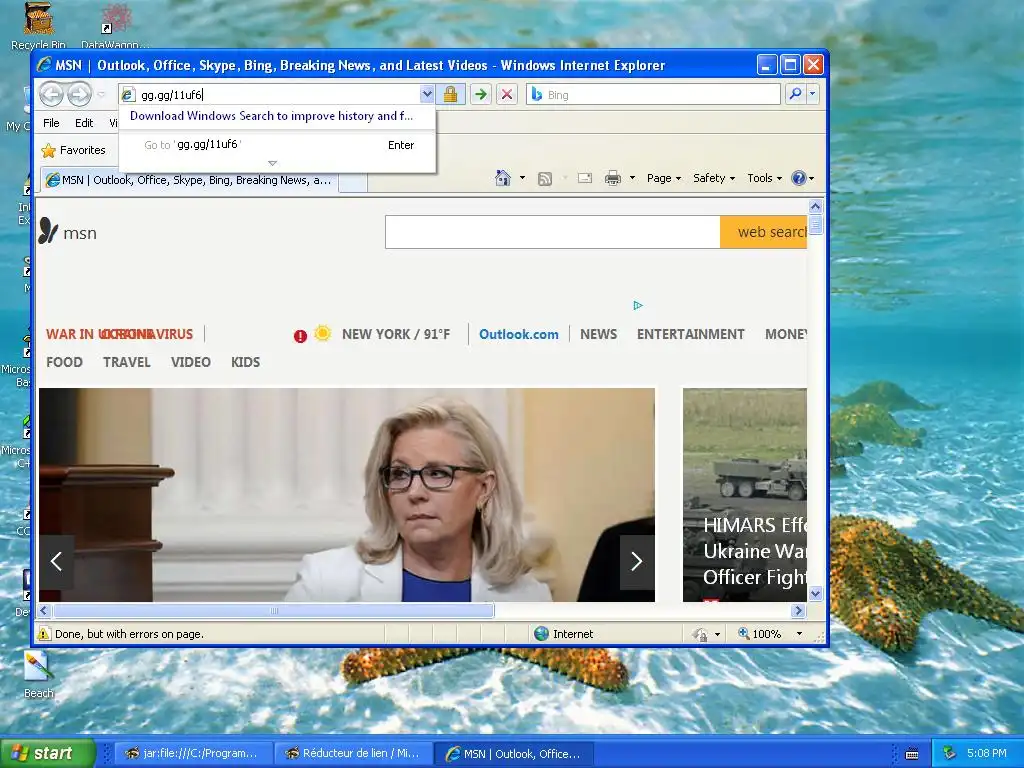
Task: Open the File menu
Action: point(51,123)
